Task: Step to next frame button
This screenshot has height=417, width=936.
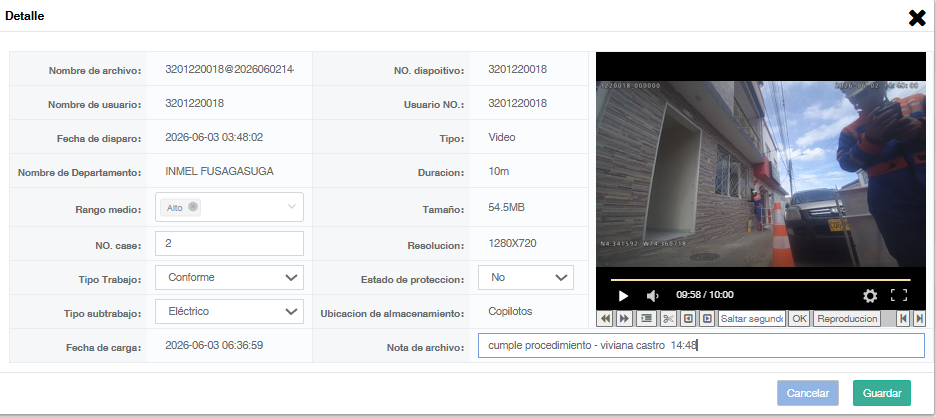Action: (x=707, y=319)
